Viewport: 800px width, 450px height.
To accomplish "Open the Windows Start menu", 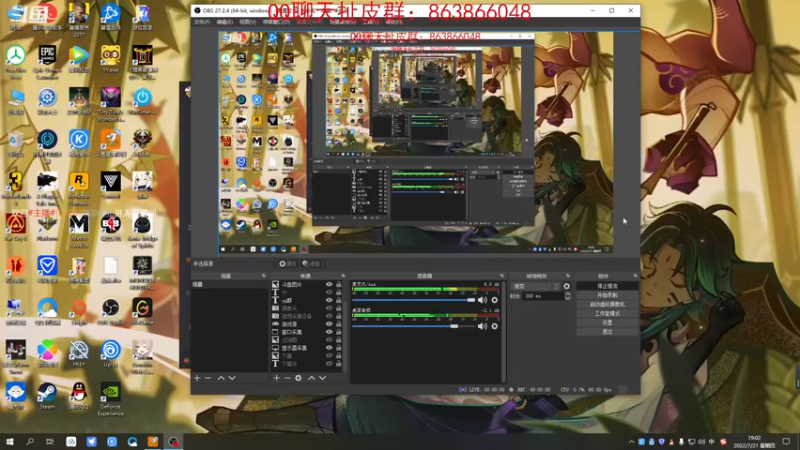I will point(10,441).
